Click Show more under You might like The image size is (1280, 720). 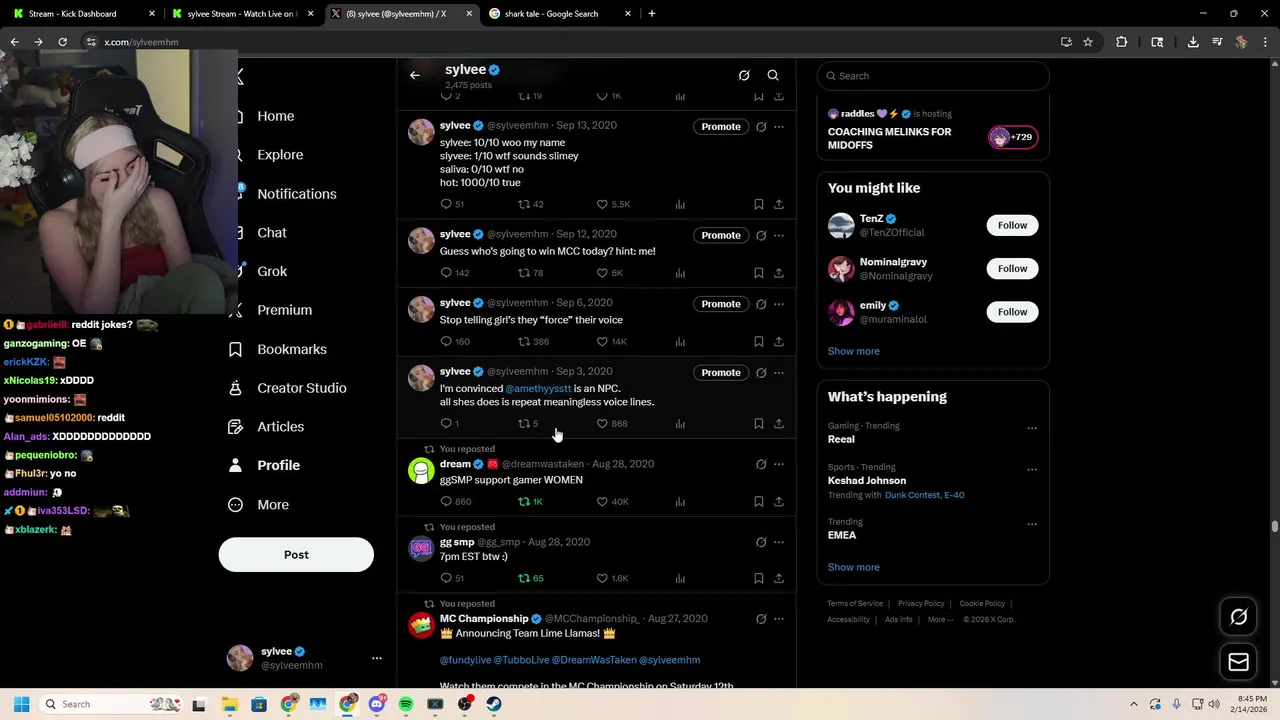click(x=853, y=351)
